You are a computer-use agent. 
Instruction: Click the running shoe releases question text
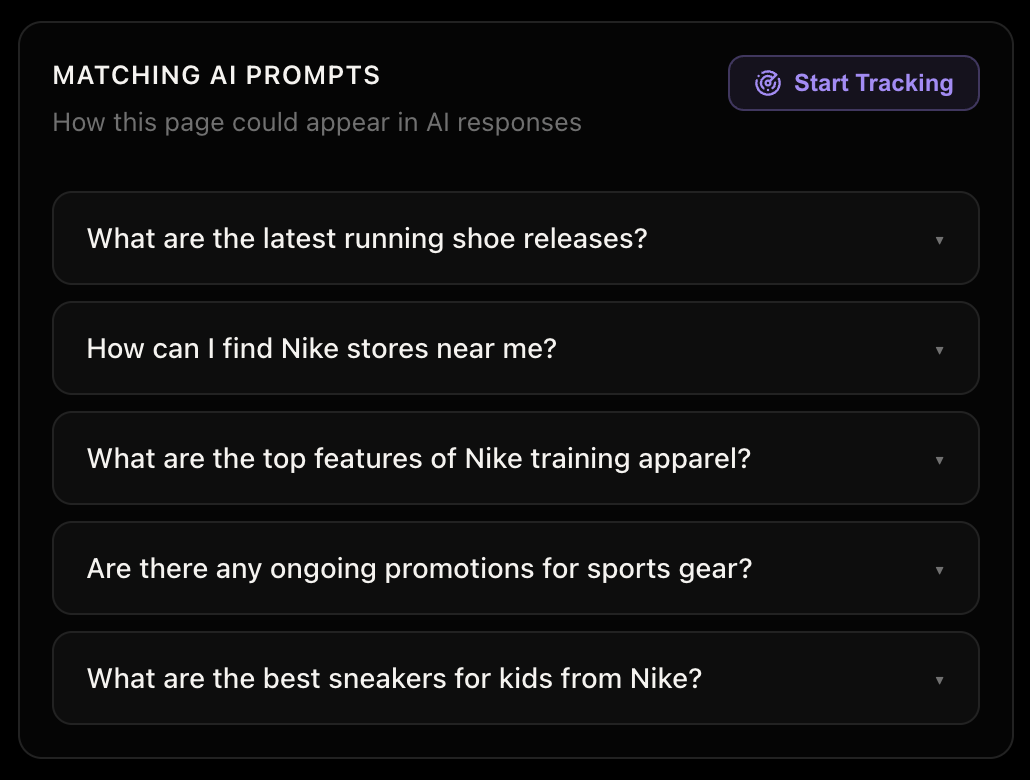tap(366, 238)
